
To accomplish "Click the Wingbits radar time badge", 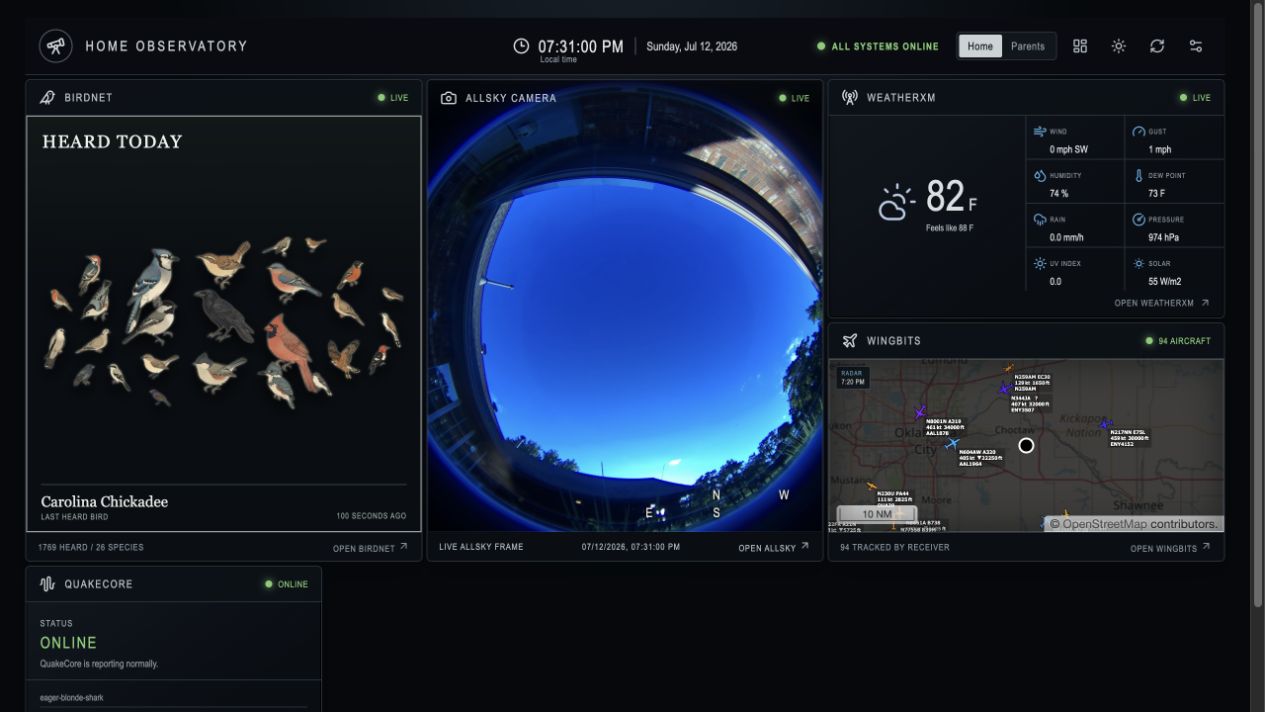I will coord(852,377).
